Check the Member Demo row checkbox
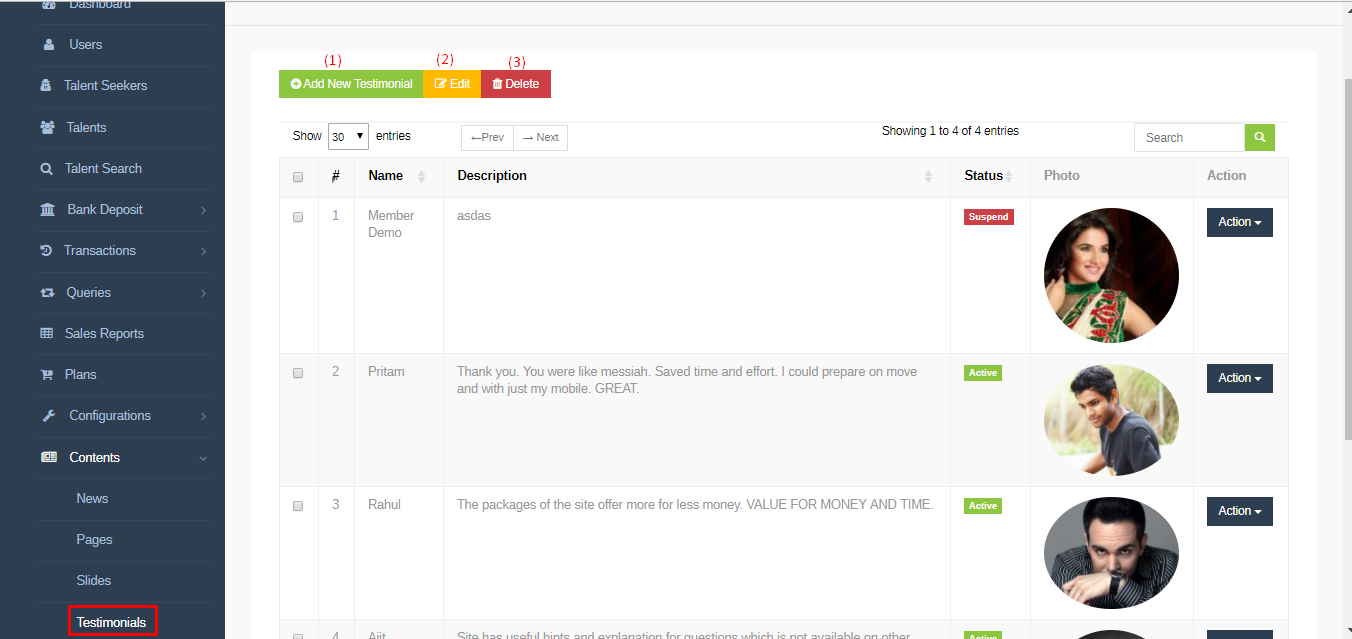The height and width of the screenshot is (639, 1352). tap(298, 217)
